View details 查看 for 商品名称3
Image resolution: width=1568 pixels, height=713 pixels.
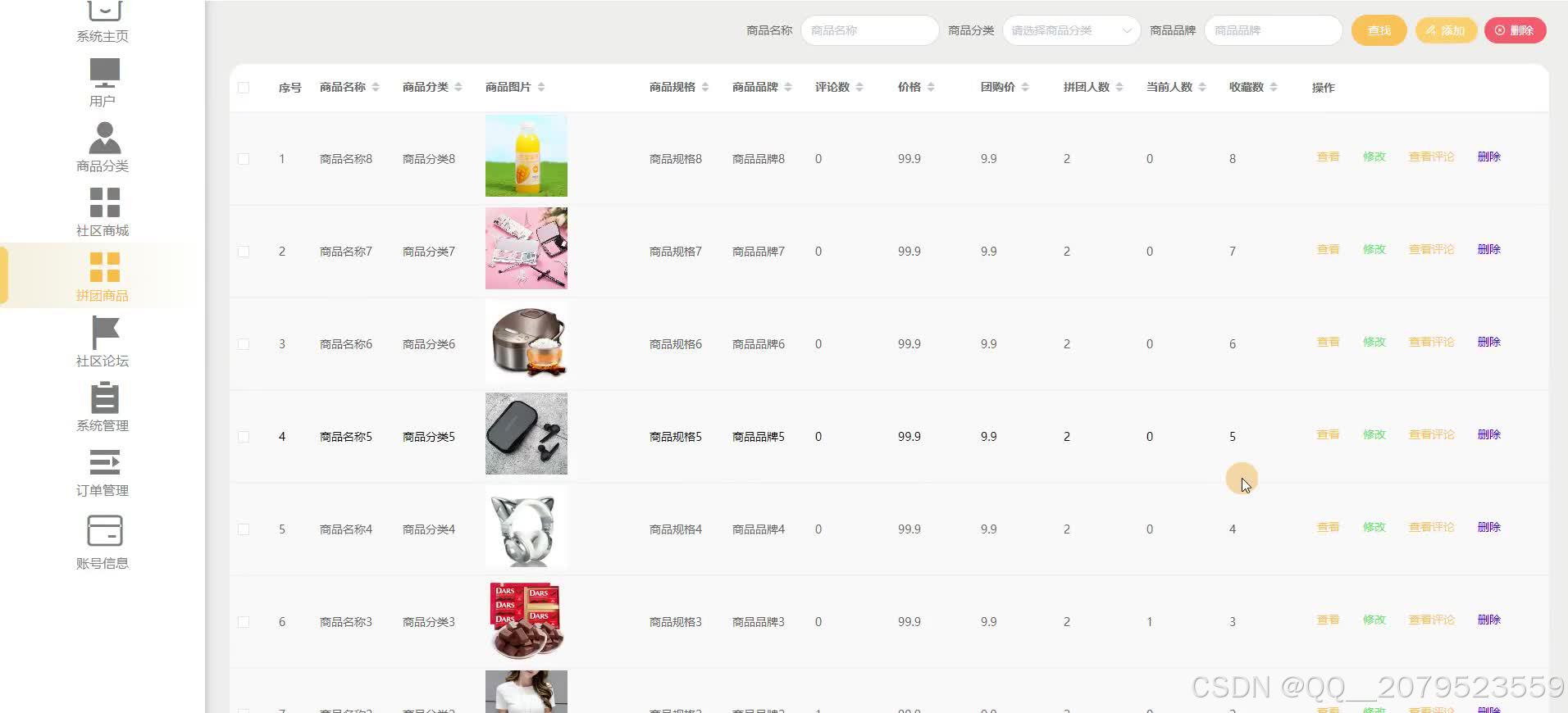[1328, 620]
